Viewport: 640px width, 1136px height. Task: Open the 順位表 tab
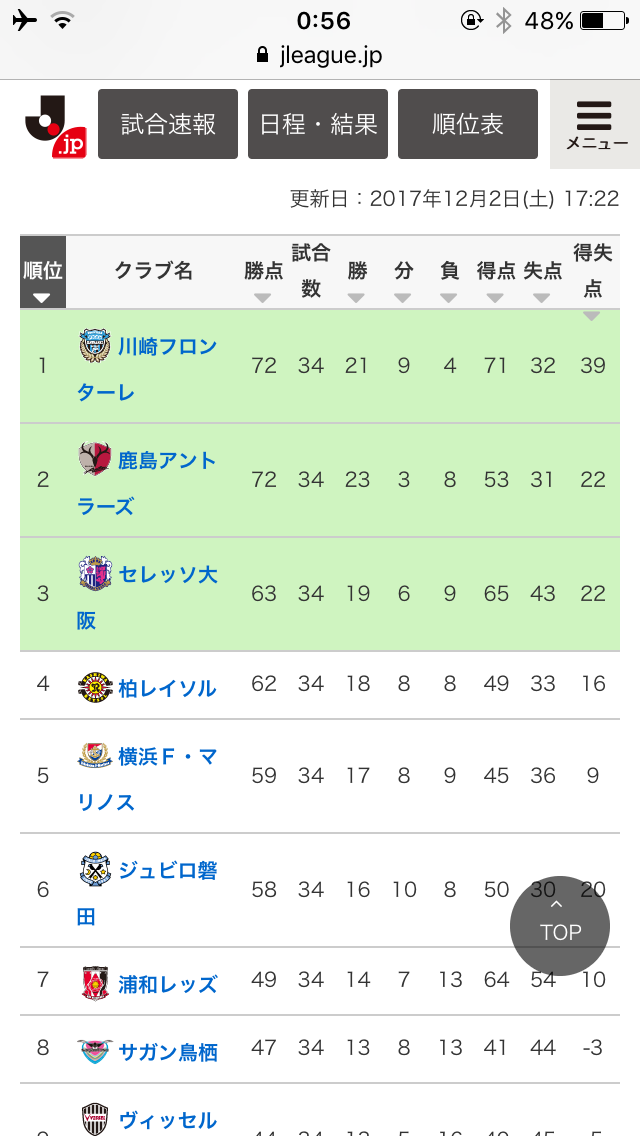(468, 124)
